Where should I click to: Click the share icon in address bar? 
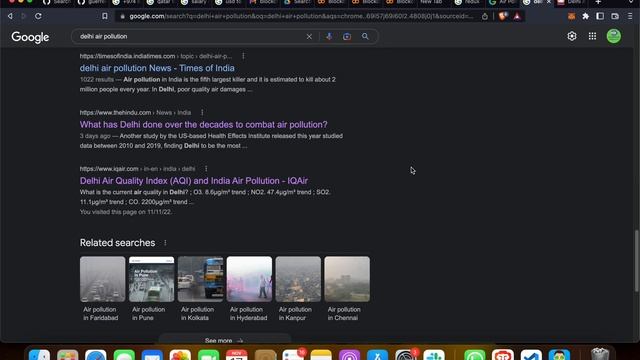coord(484,16)
